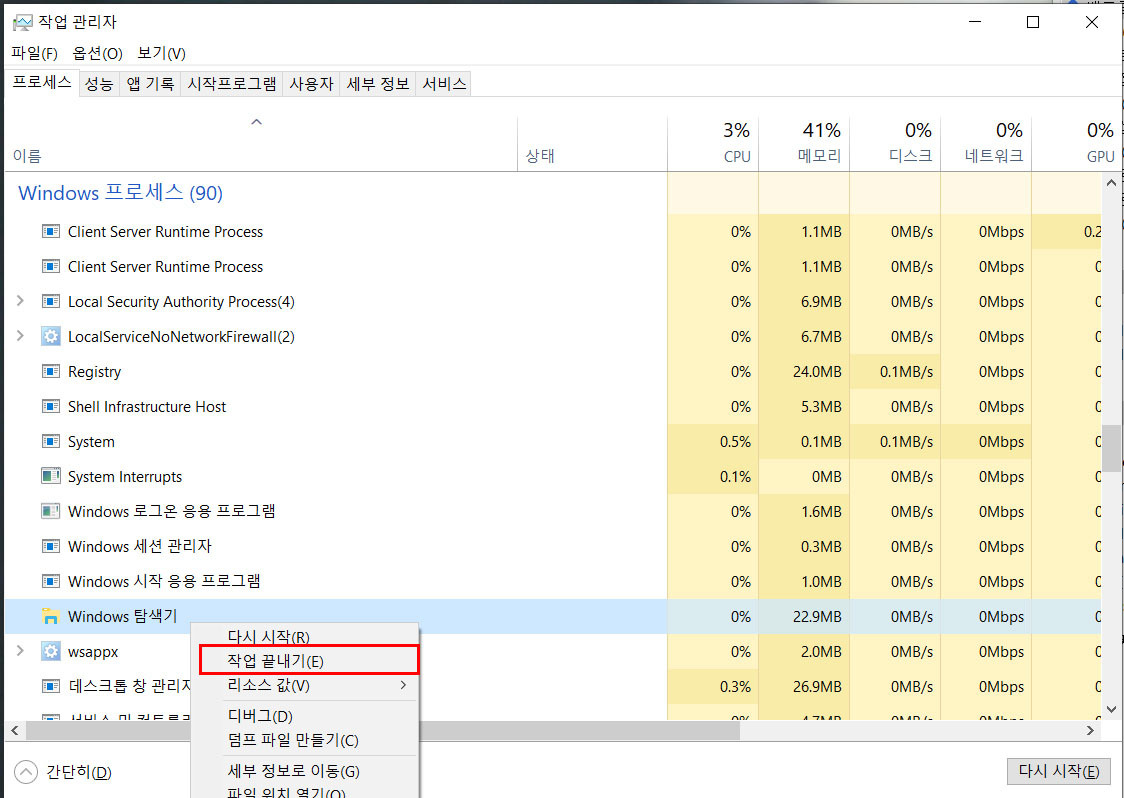
Task: Sort processes by the 메모리 column header
Action: tap(804, 143)
